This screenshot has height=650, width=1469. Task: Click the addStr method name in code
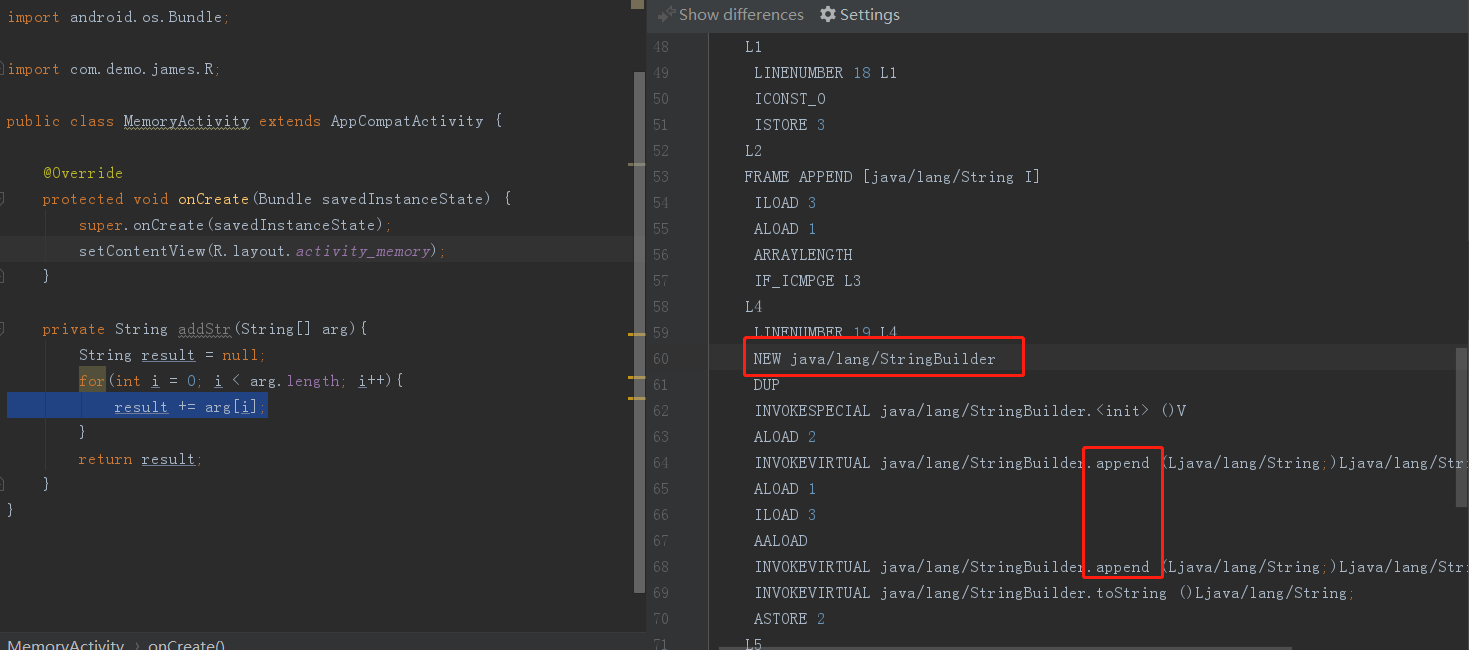point(205,329)
